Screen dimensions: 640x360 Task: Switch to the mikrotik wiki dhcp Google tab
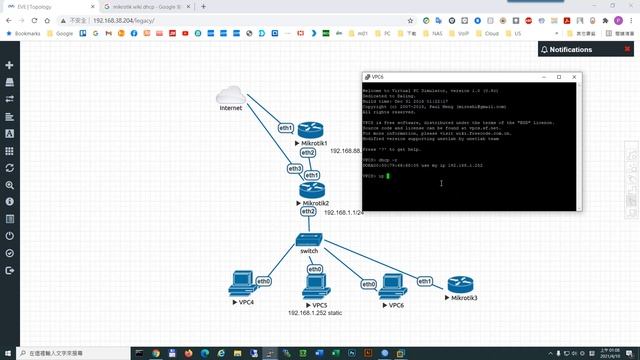click(x=147, y=7)
